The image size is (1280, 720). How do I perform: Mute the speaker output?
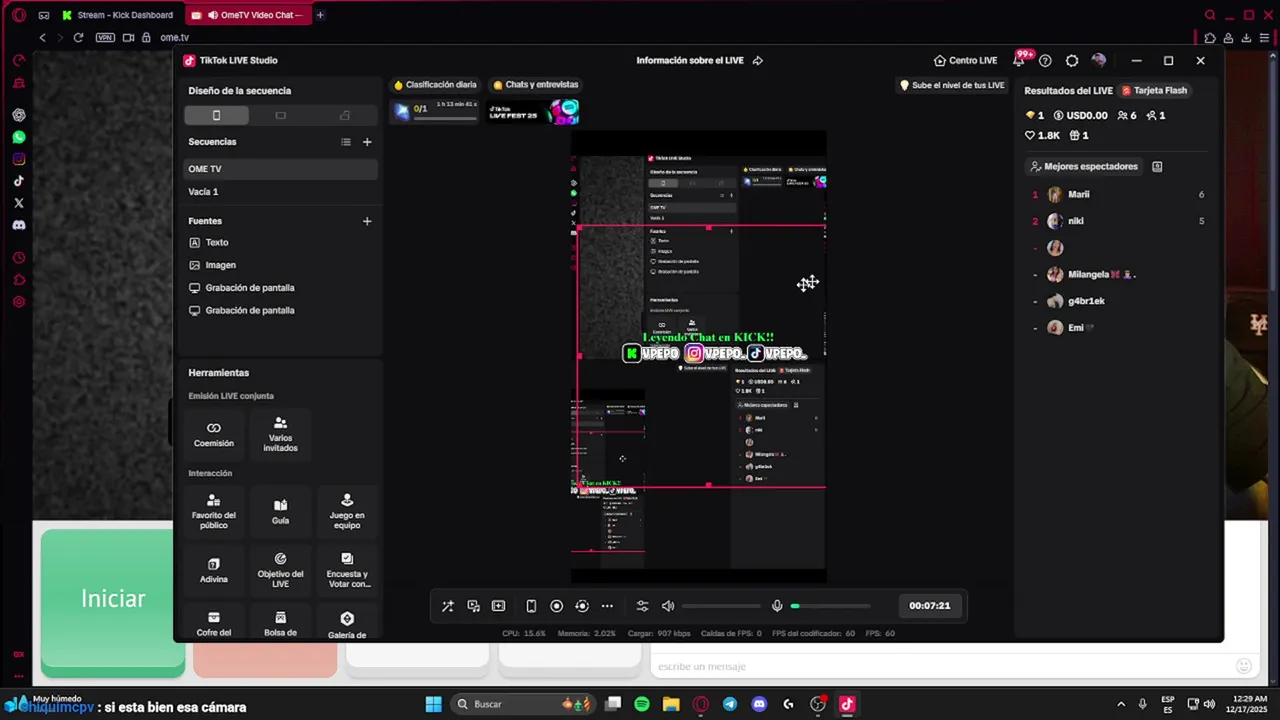click(x=668, y=606)
